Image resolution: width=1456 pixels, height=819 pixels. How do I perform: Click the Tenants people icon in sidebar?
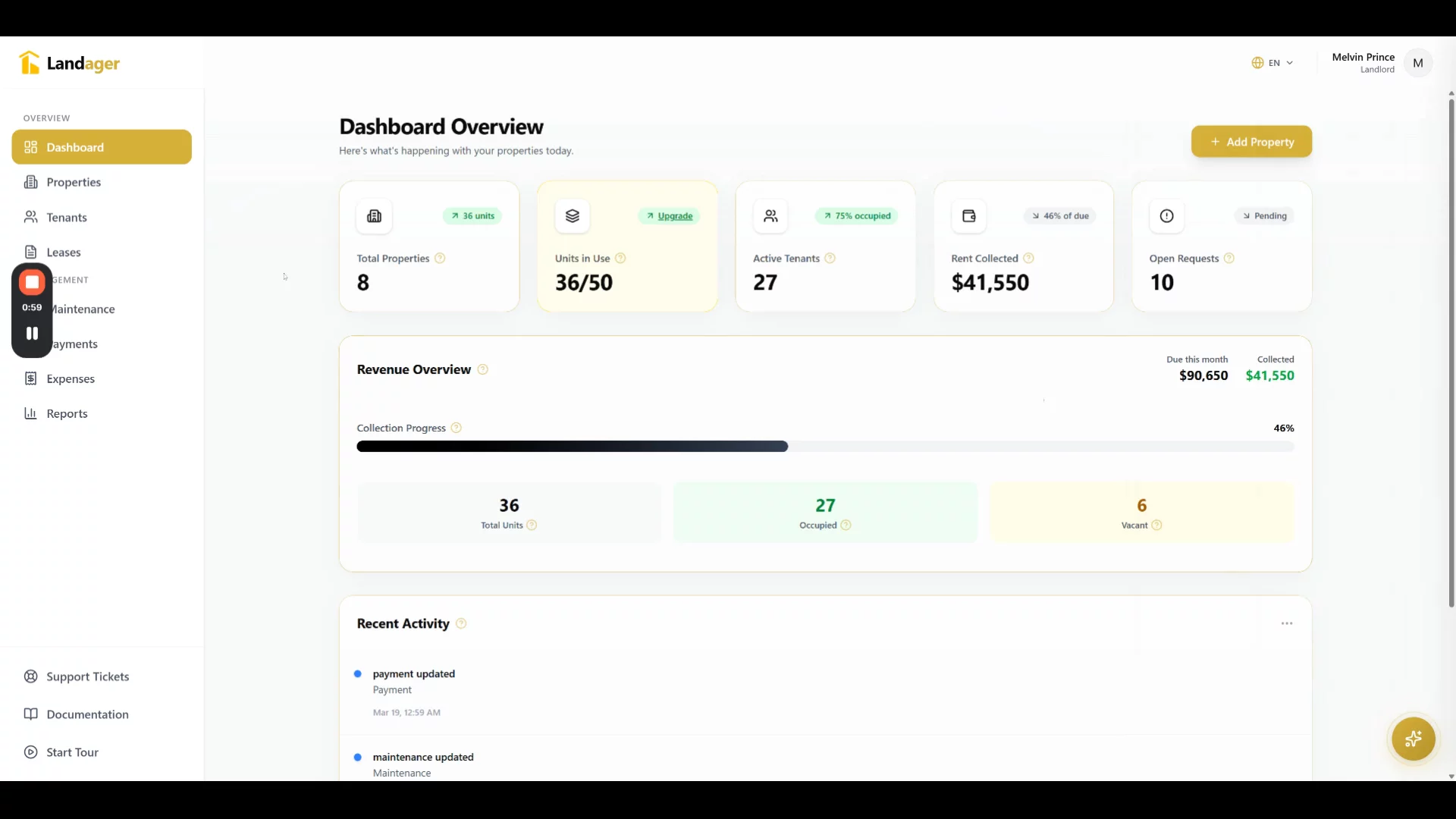pyautogui.click(x=30, y=217)
